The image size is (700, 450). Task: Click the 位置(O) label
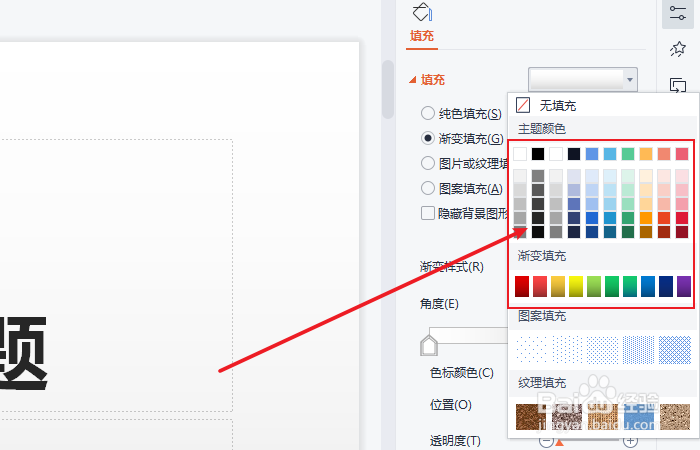point(450,404)
